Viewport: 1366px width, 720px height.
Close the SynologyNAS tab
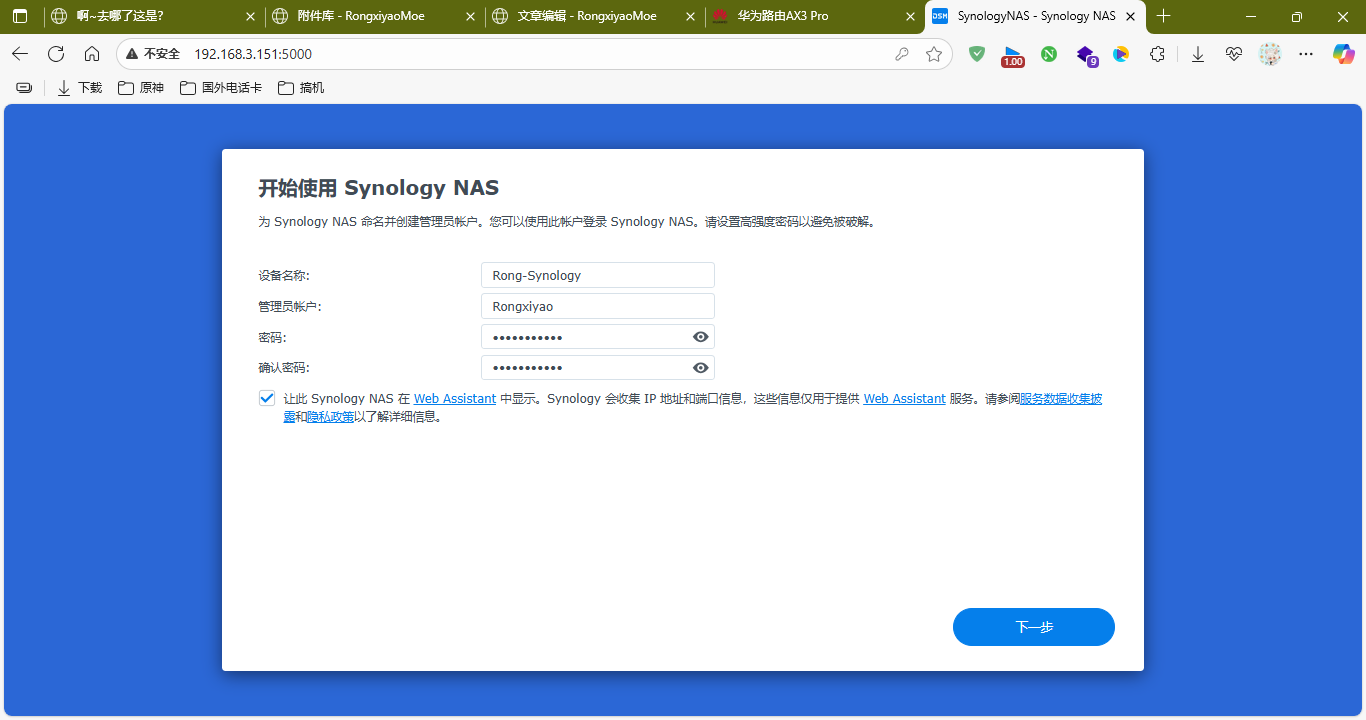1130,16
